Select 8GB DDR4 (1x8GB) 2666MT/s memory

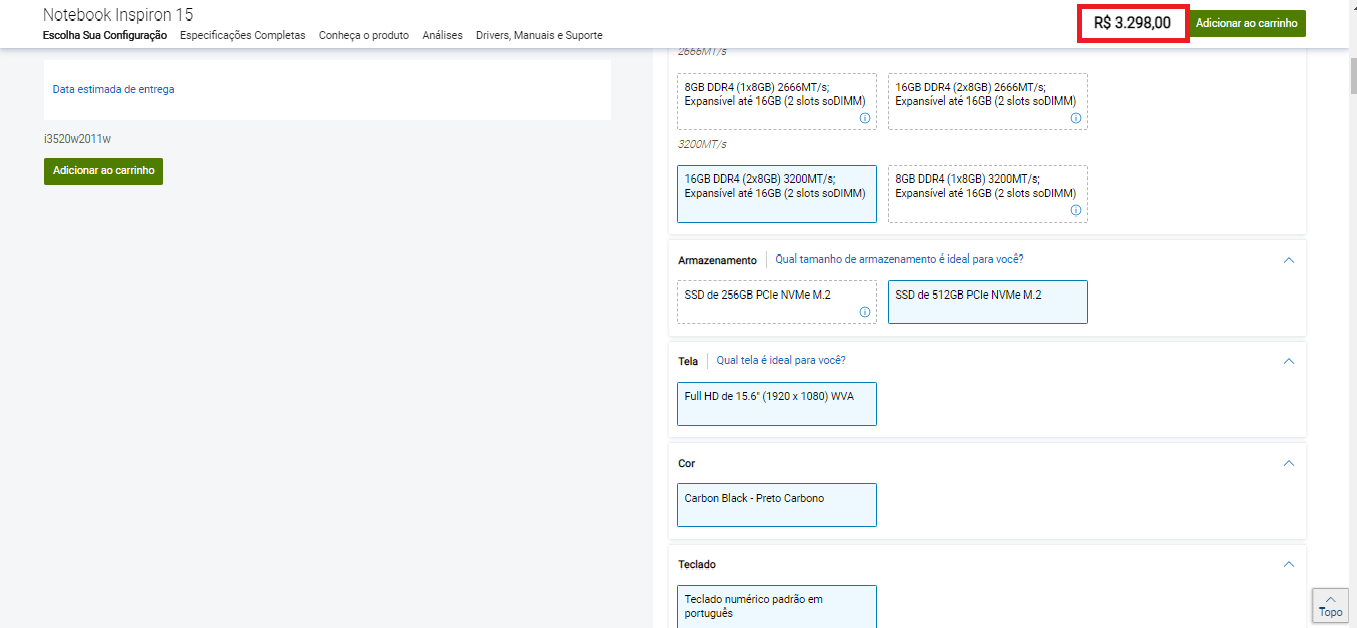click(777, 101)
